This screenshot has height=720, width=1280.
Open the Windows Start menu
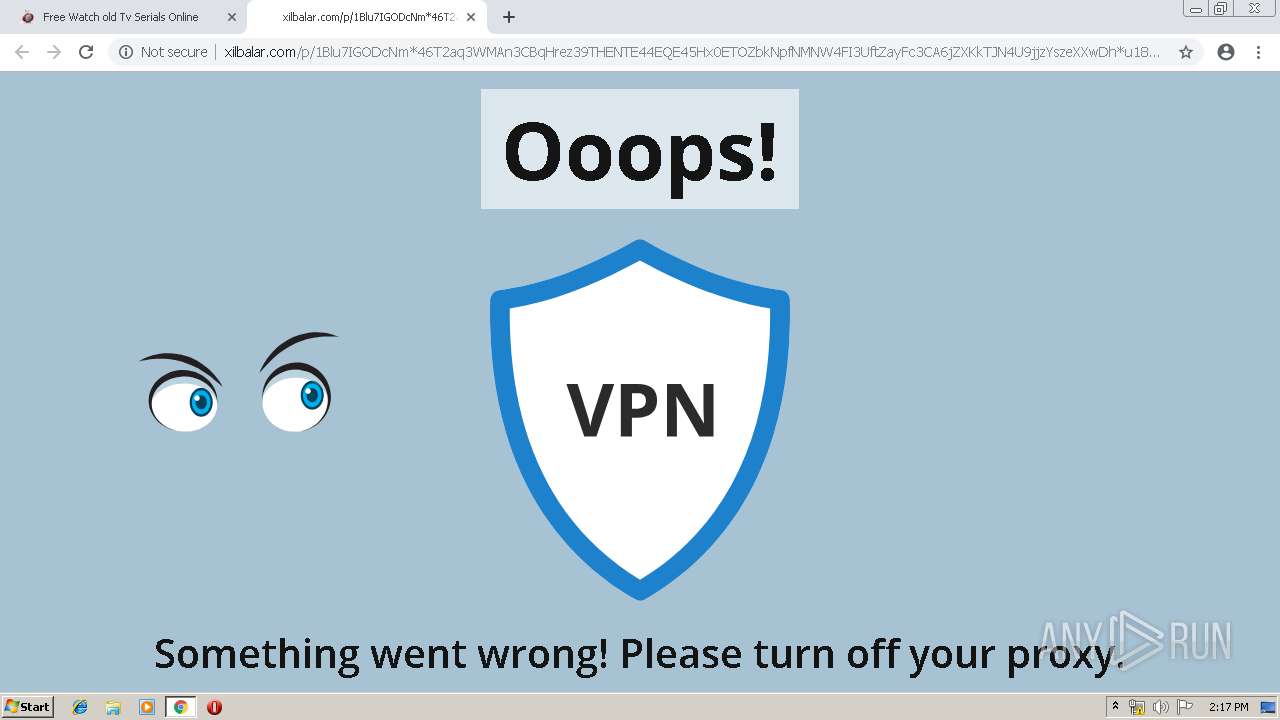click(28, 706)
